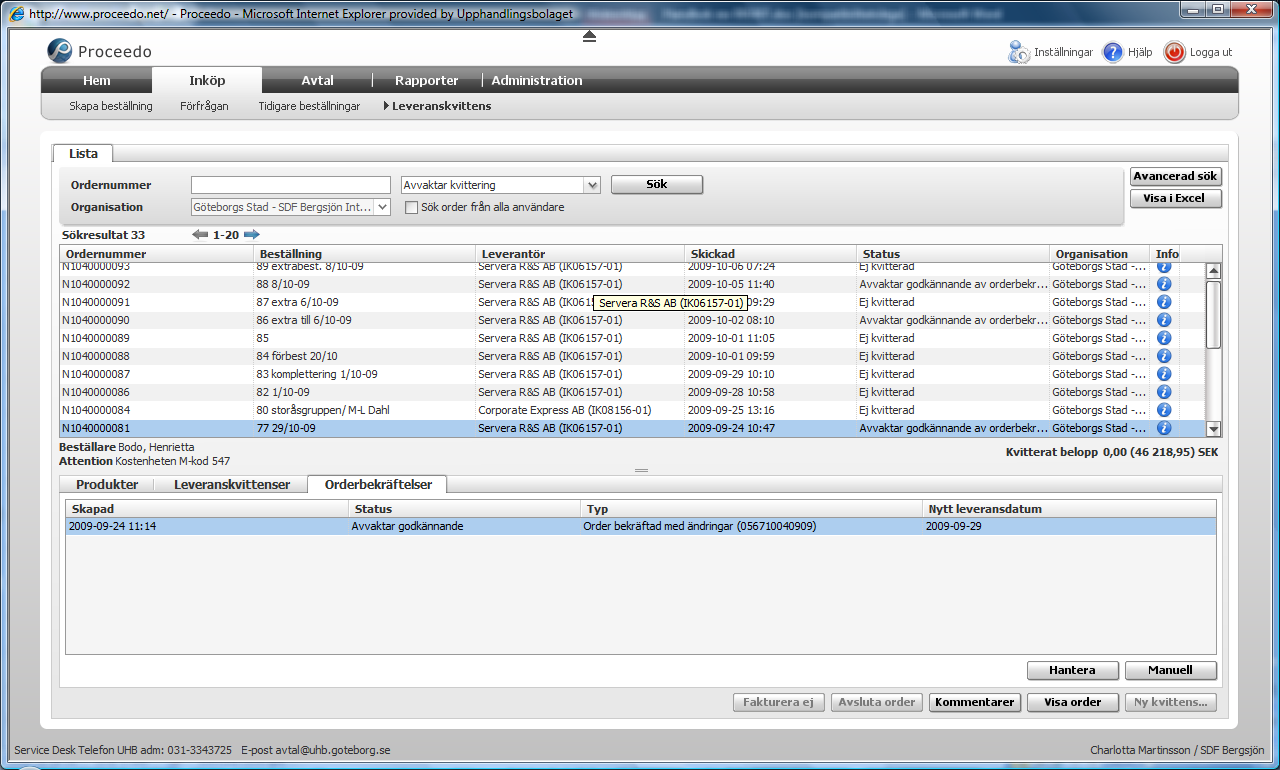Click the Sök button
This screenshot has height=770, width=1280.
pos(656,185)
